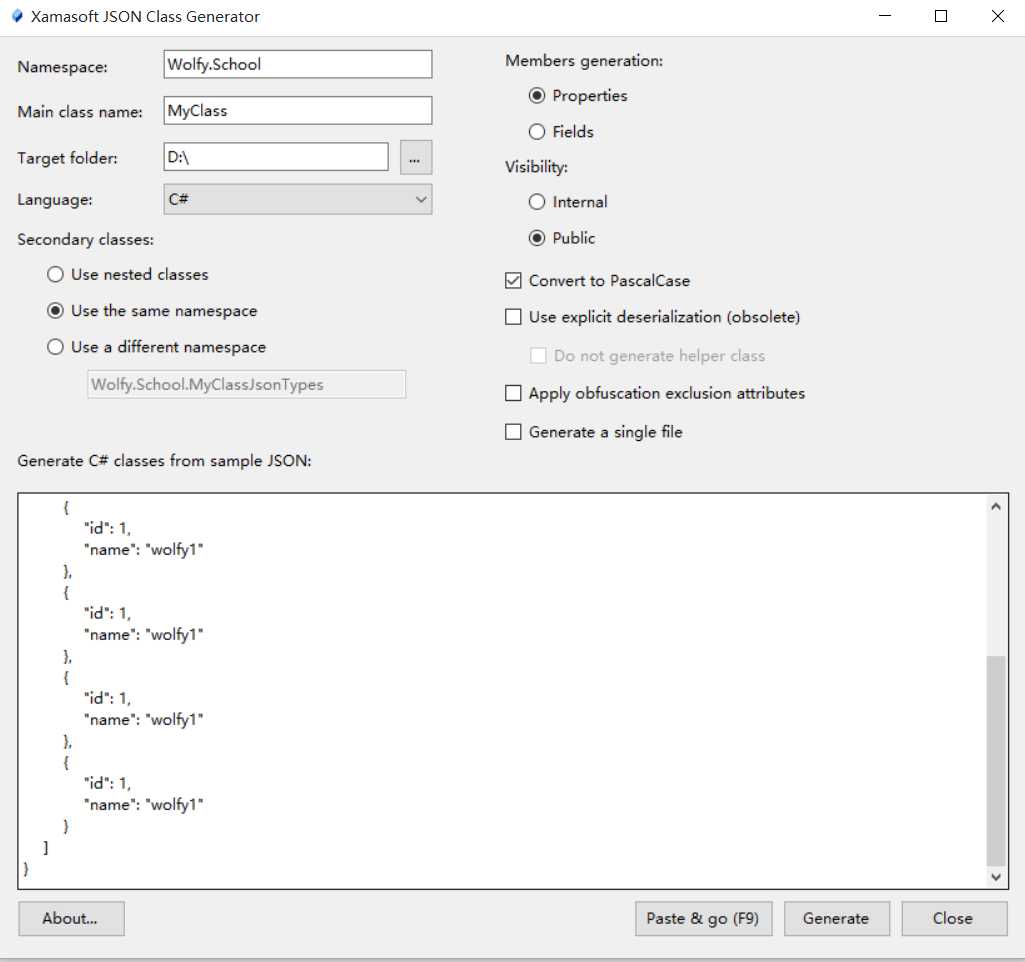
Task: Click the About button
Action: 71,918
